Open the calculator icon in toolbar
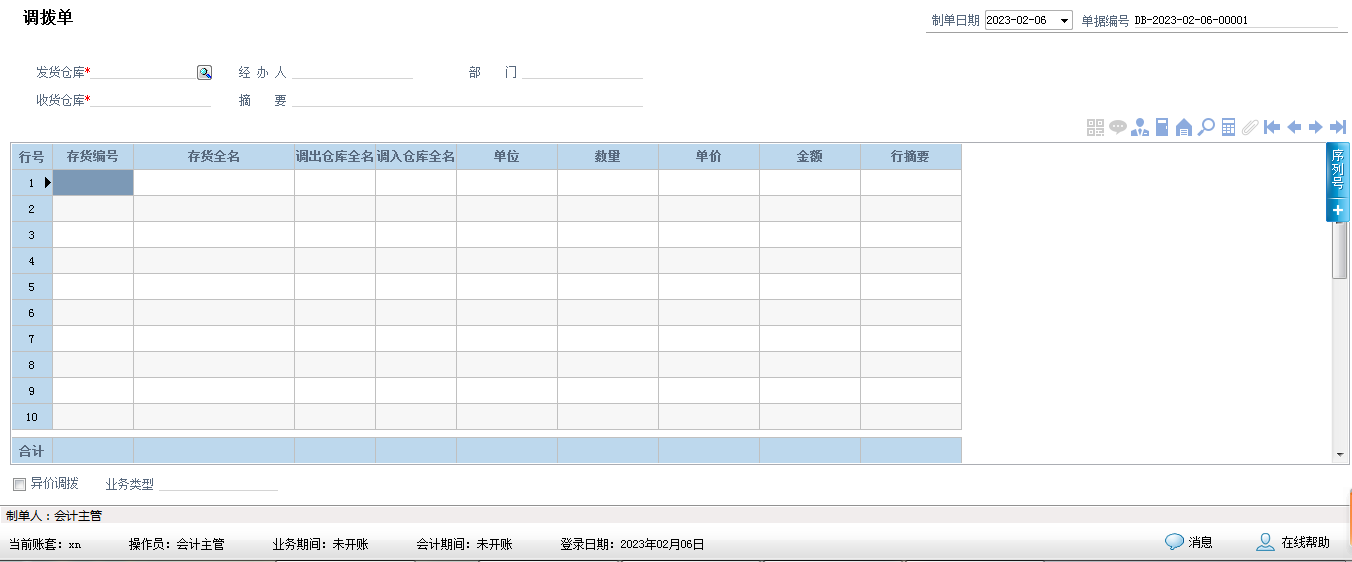Screen dimensions: 1352x562 click(1229, 127)
